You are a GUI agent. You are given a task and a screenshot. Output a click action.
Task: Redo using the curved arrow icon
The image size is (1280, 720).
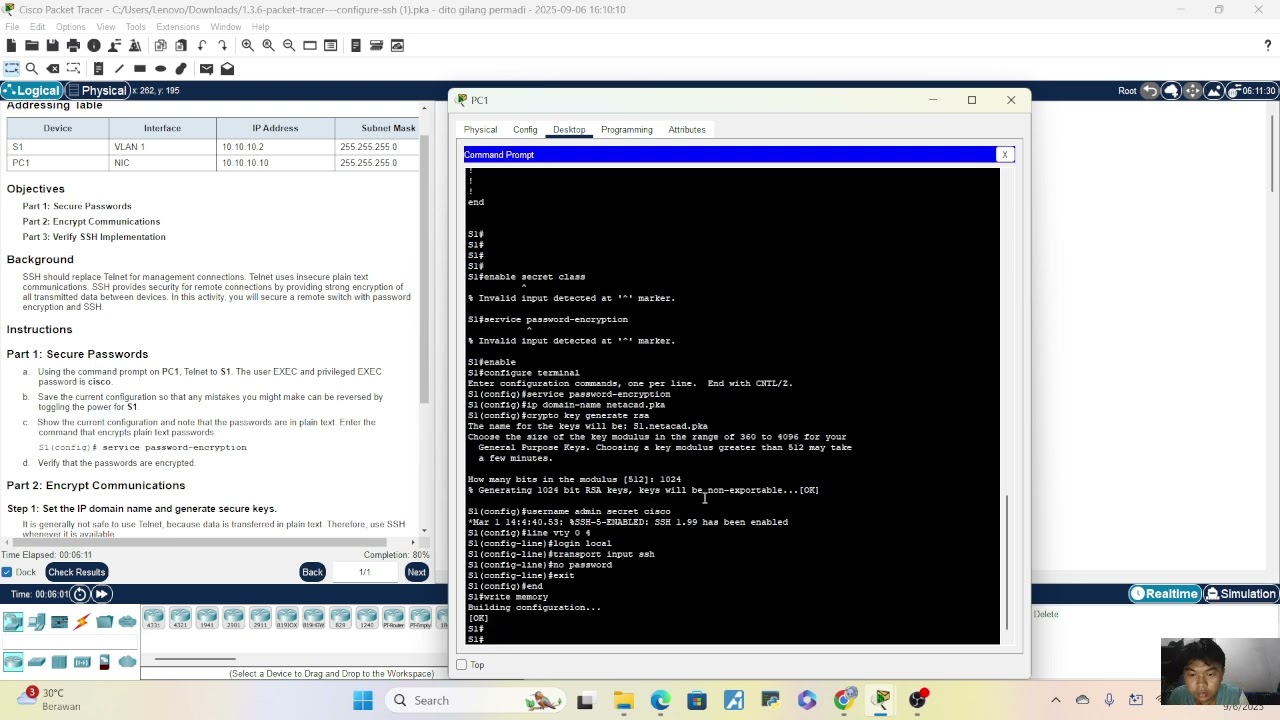[222, 45]
